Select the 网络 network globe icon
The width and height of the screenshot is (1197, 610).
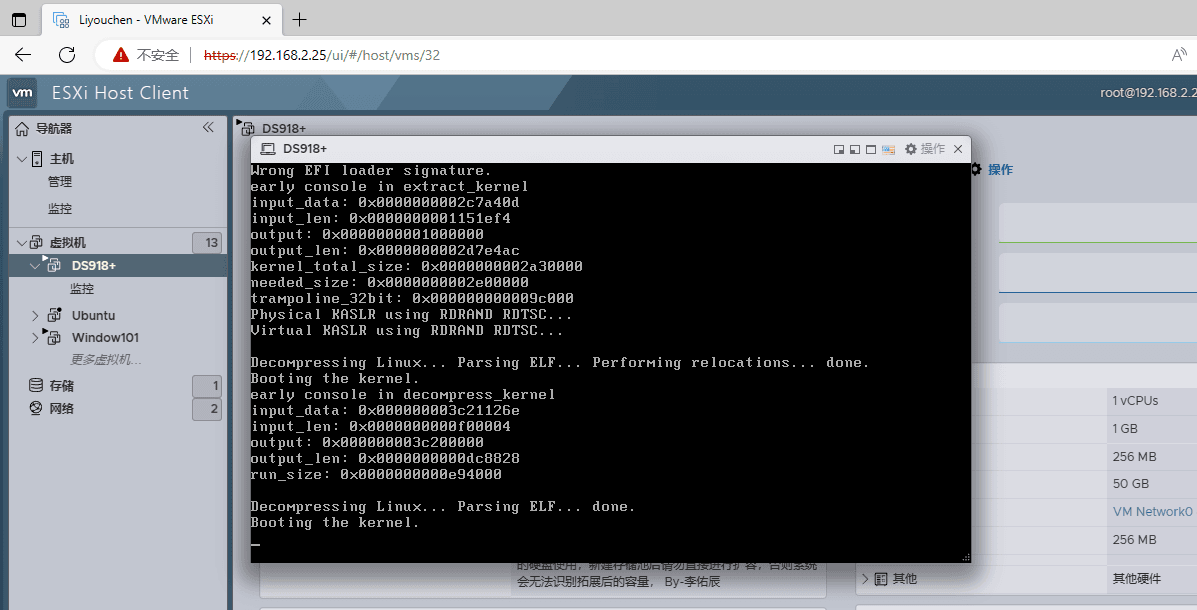(x=36, y=408)
